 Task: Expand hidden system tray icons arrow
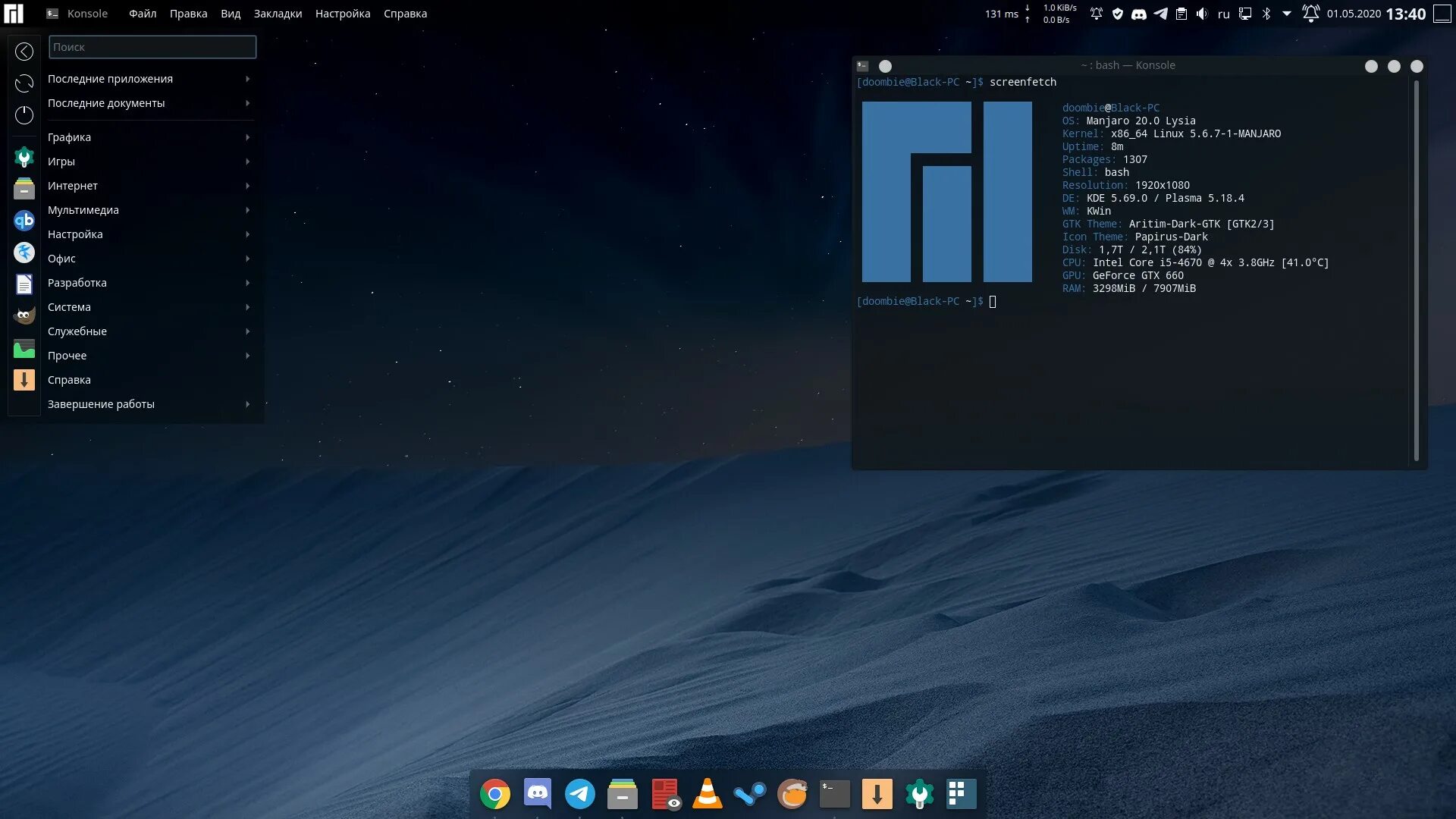click(1287, 14)
